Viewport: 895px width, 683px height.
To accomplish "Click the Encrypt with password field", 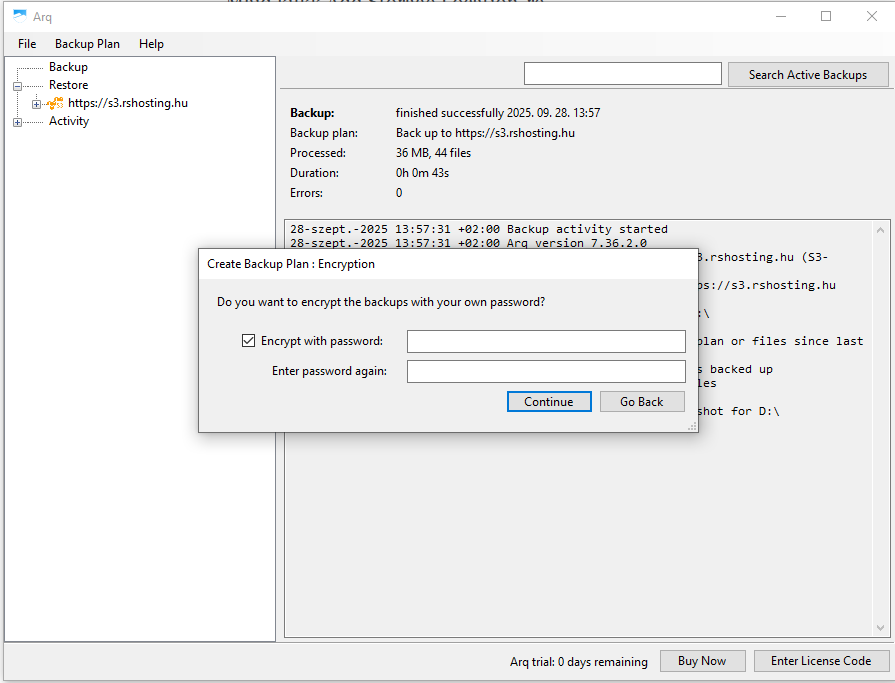I will pos(546,341).
